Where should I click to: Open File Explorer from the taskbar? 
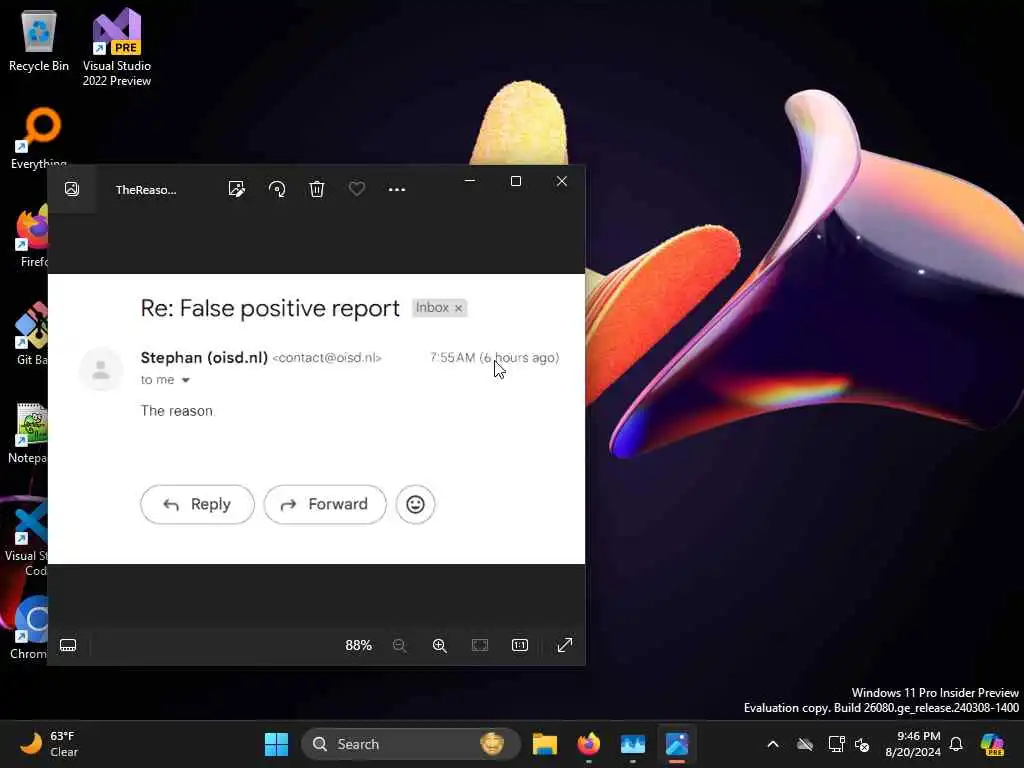point(545,744)
